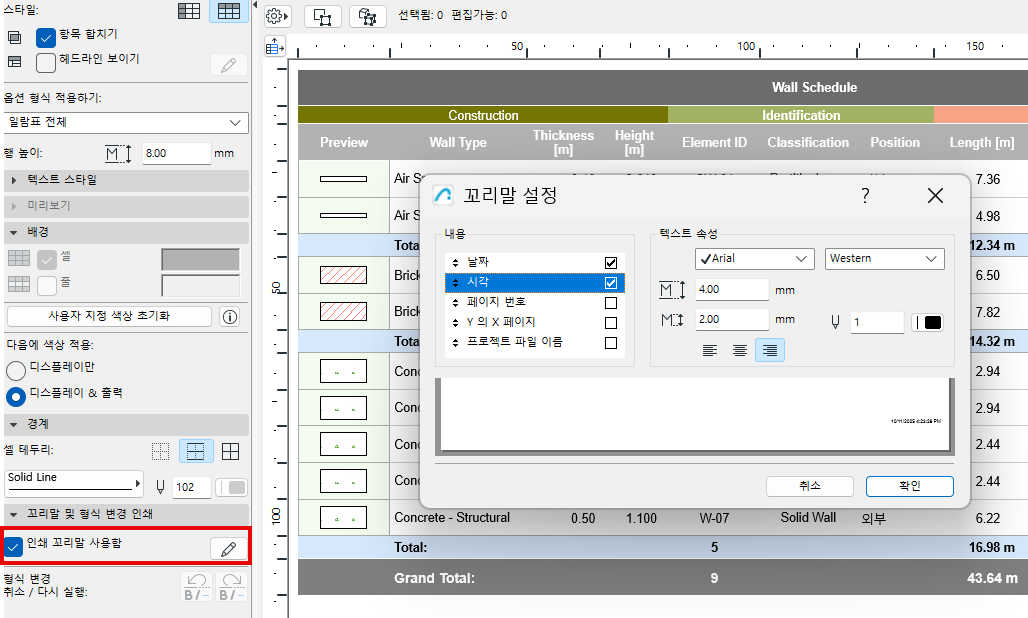Select the Identification header cell
The image size is (1028, 618).
801,115
